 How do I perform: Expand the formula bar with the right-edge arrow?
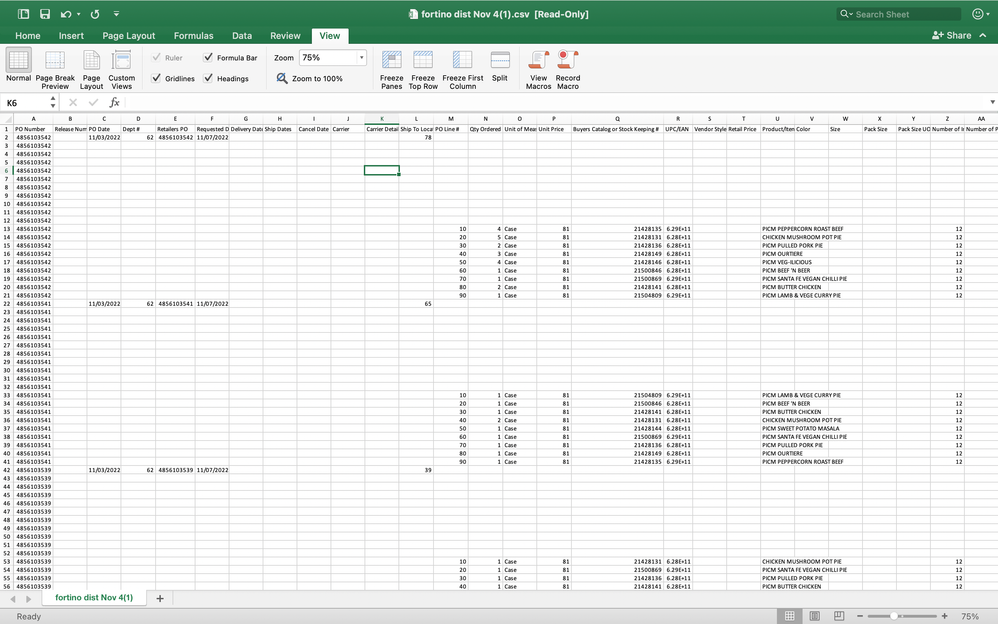[992, 103]
